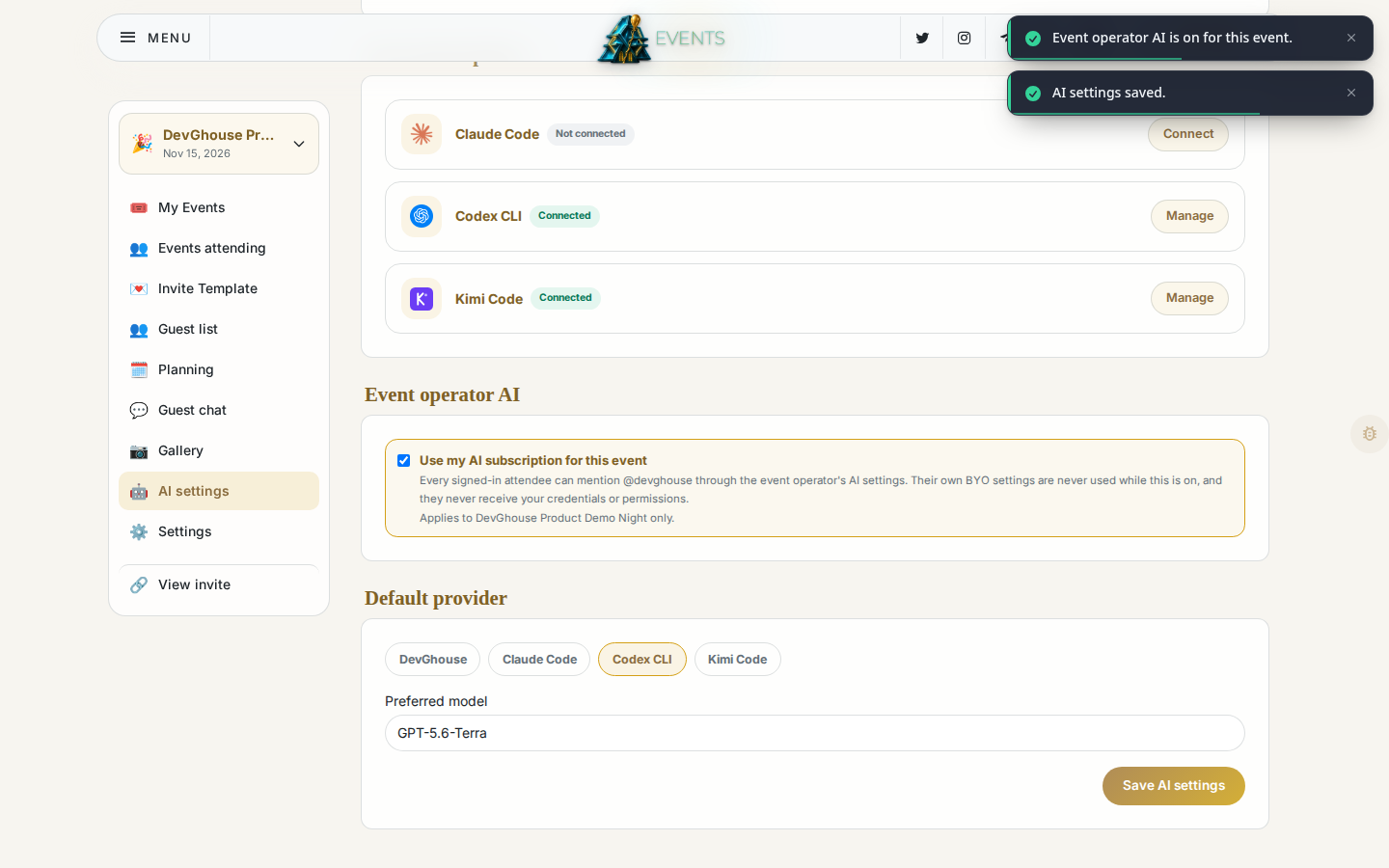Click the 'Not connected' status badge
The height and width of the screenshot is (868, 1389).
pyautogui.click(x=590, y=134)
